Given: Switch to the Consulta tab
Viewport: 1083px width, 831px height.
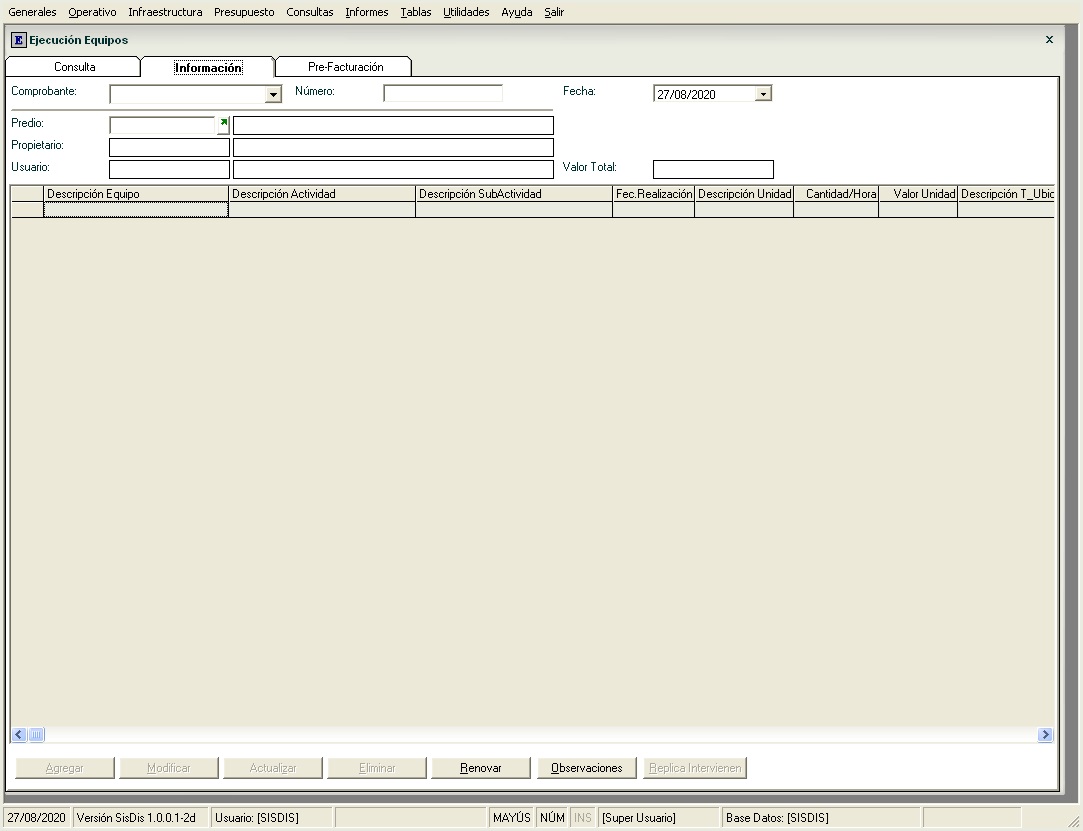Looking at the screenshot, I should [75, 67].
